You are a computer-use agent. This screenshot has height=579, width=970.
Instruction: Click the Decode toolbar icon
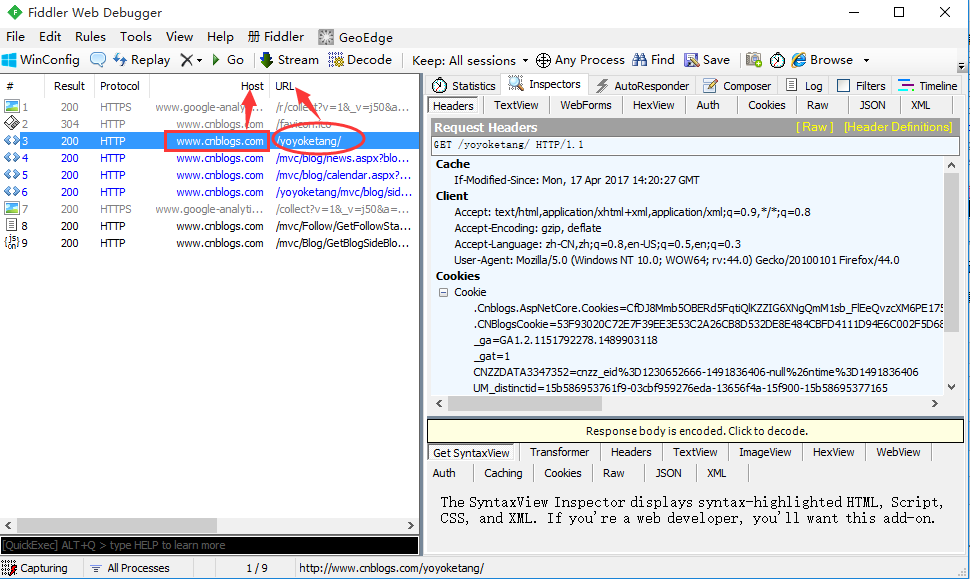(x=335, y=60)
